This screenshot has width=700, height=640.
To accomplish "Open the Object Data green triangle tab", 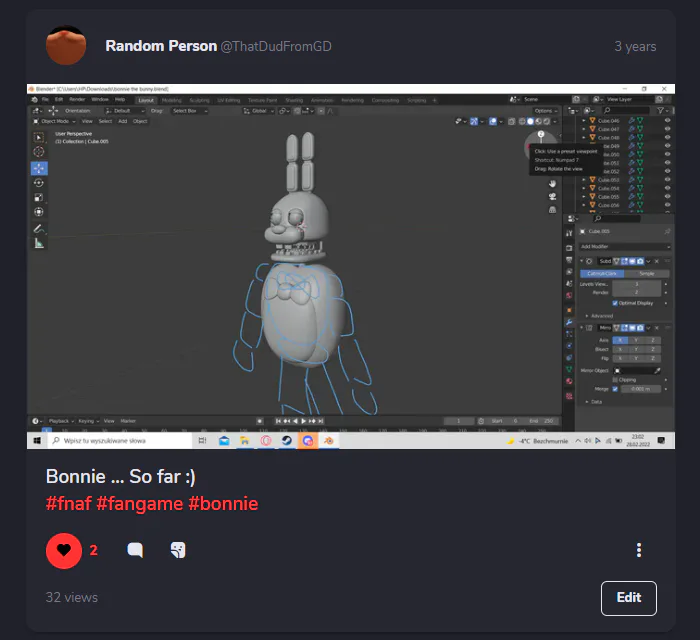I will pyautogui.click(x=569, y=369).
